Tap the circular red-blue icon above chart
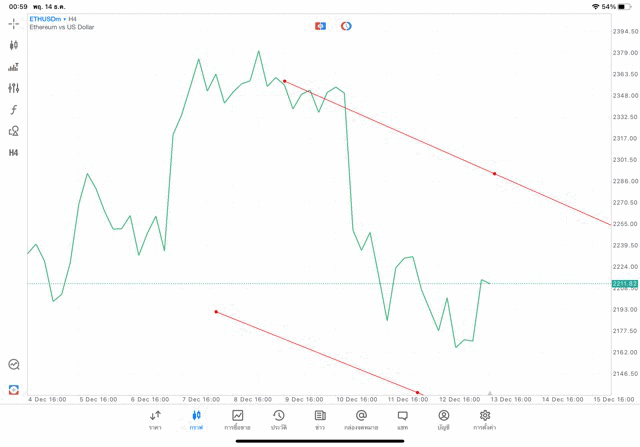 [x=346, y=26]
